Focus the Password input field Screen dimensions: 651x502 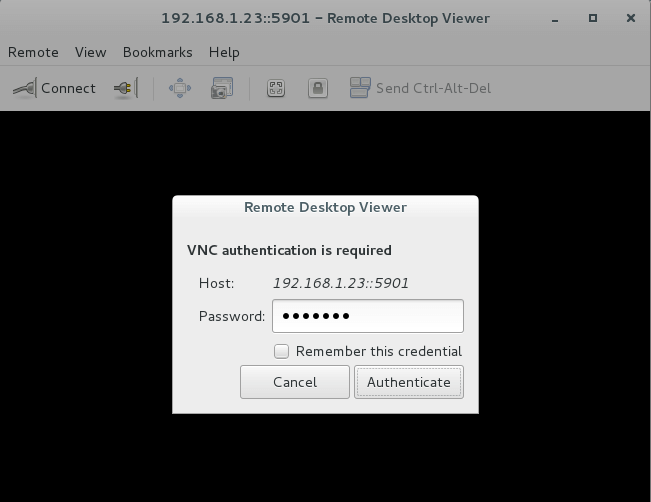tap(368, 316)
